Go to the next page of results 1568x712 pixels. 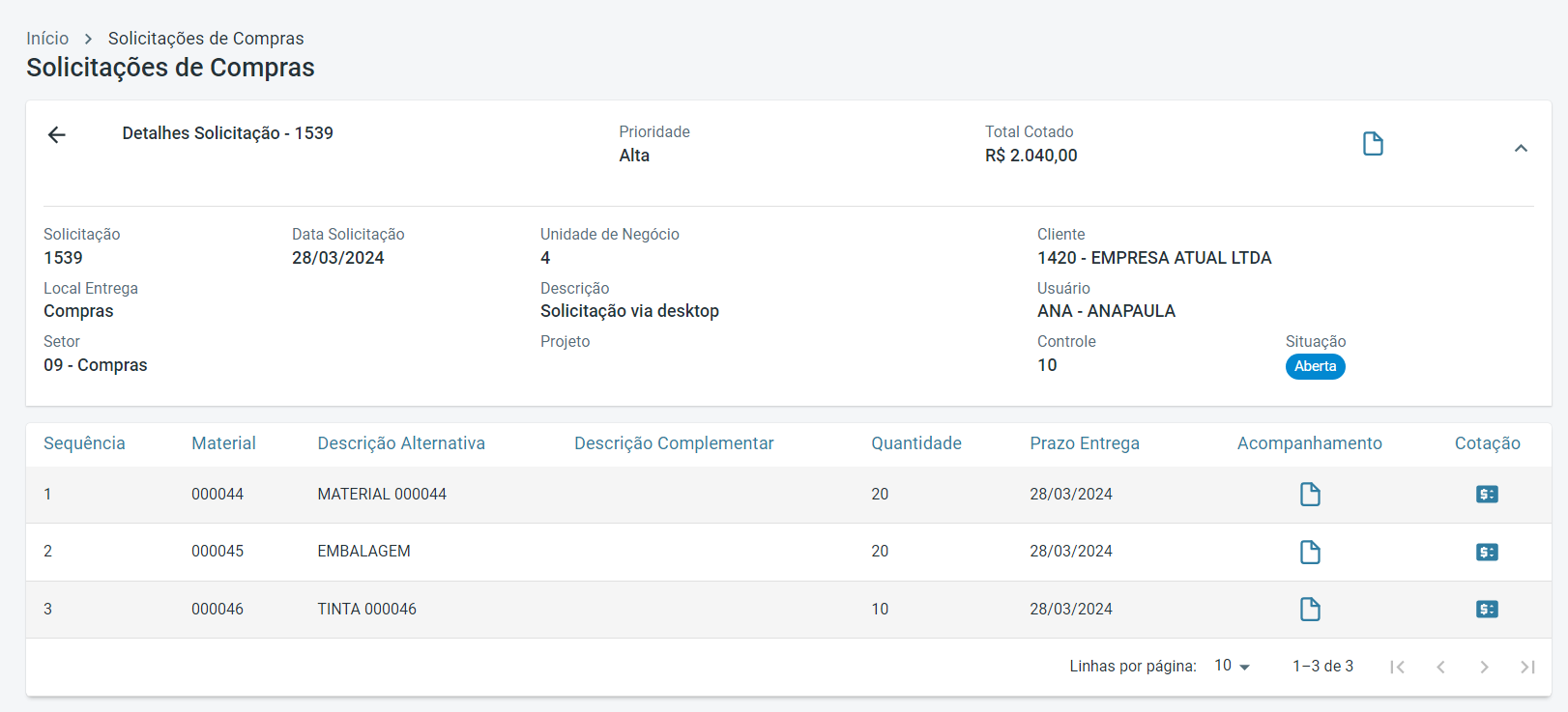1484,667
